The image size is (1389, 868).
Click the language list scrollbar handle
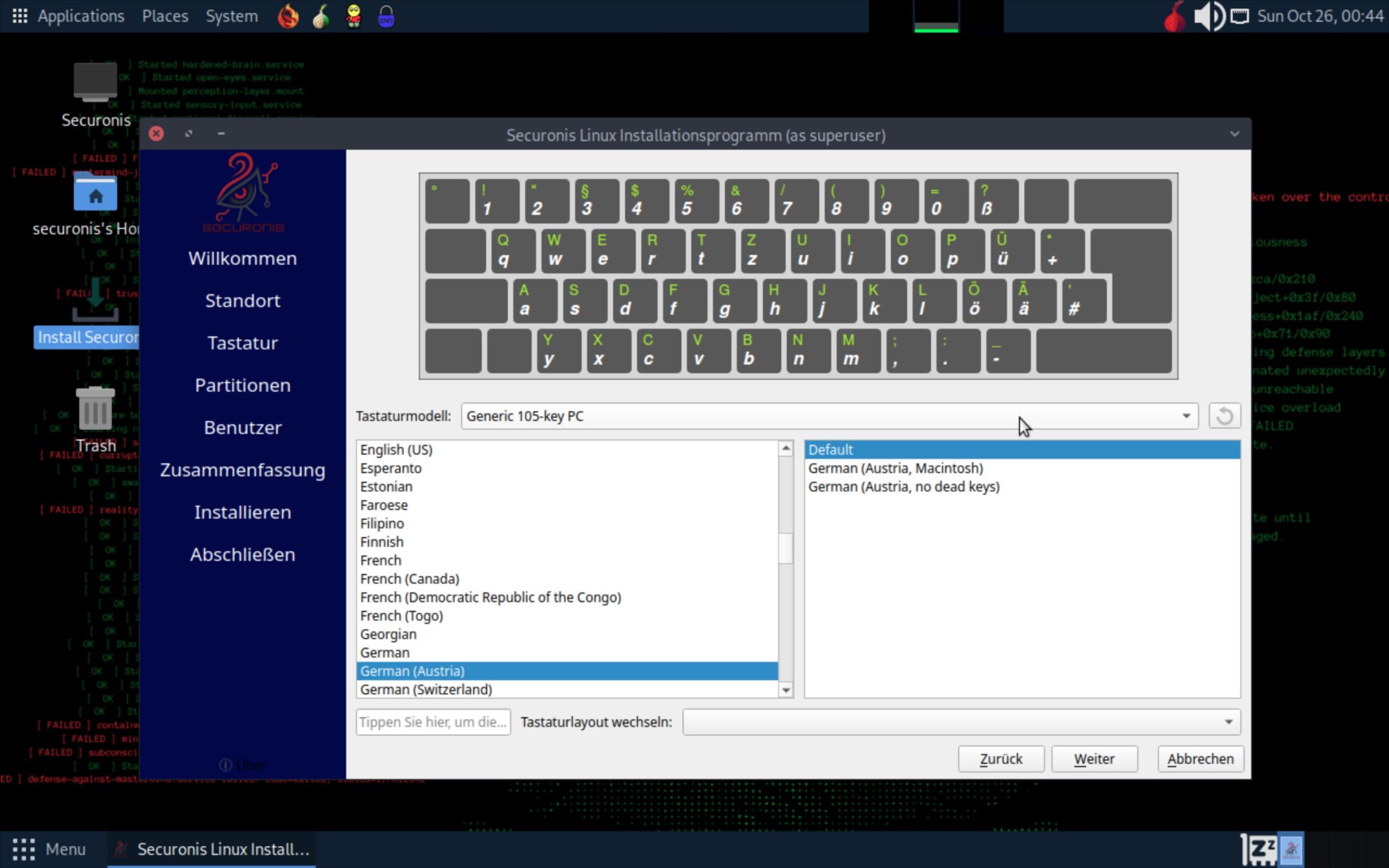coord(786,548)
